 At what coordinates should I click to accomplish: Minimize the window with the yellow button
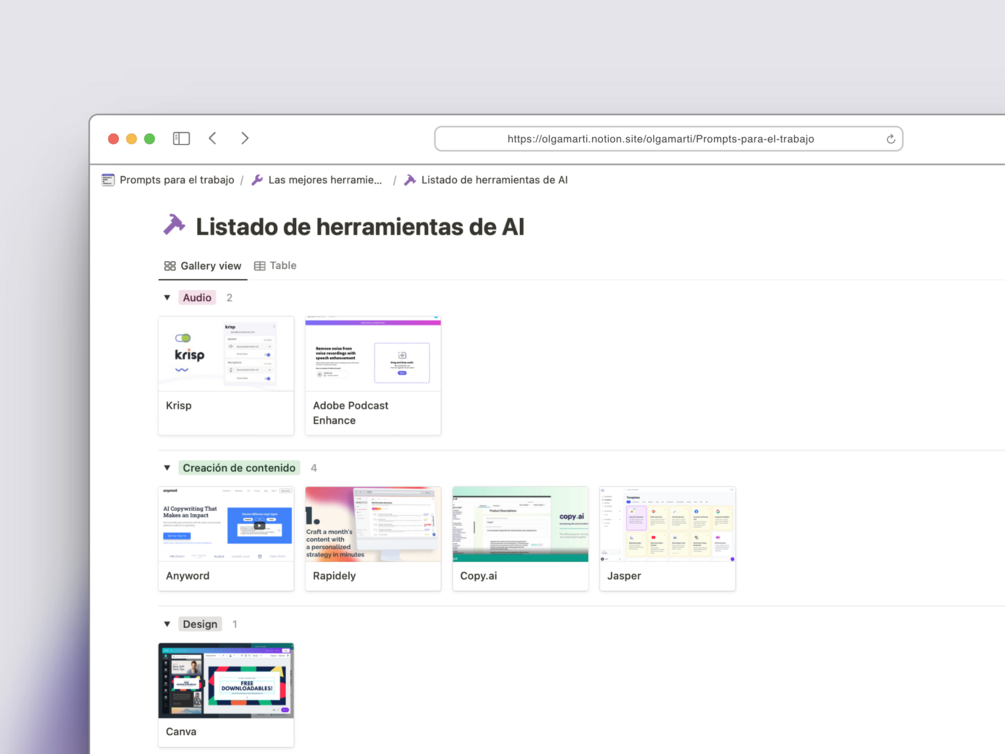[131, 139]
